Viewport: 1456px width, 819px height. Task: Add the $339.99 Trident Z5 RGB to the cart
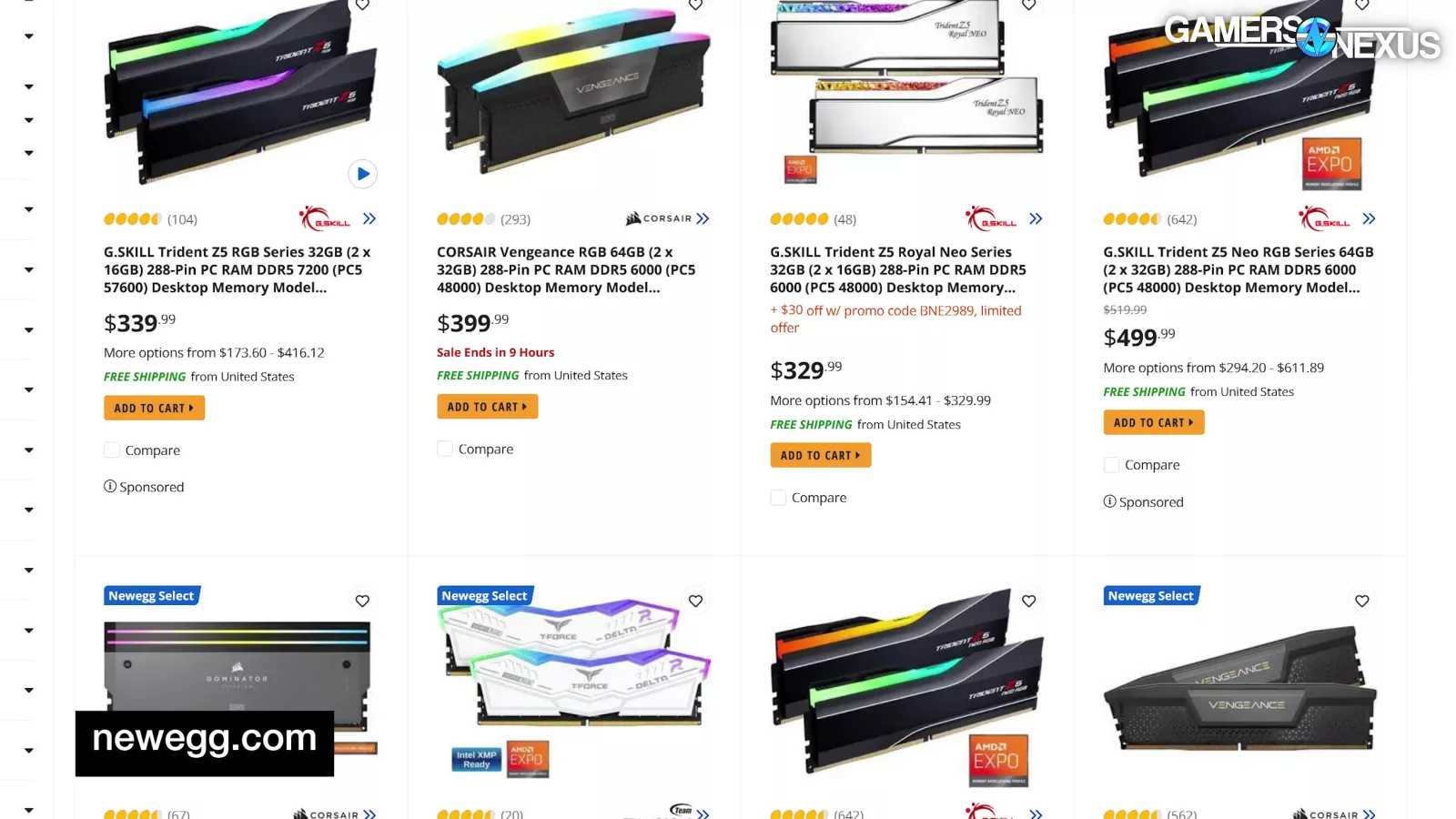(x=154, y=408)
